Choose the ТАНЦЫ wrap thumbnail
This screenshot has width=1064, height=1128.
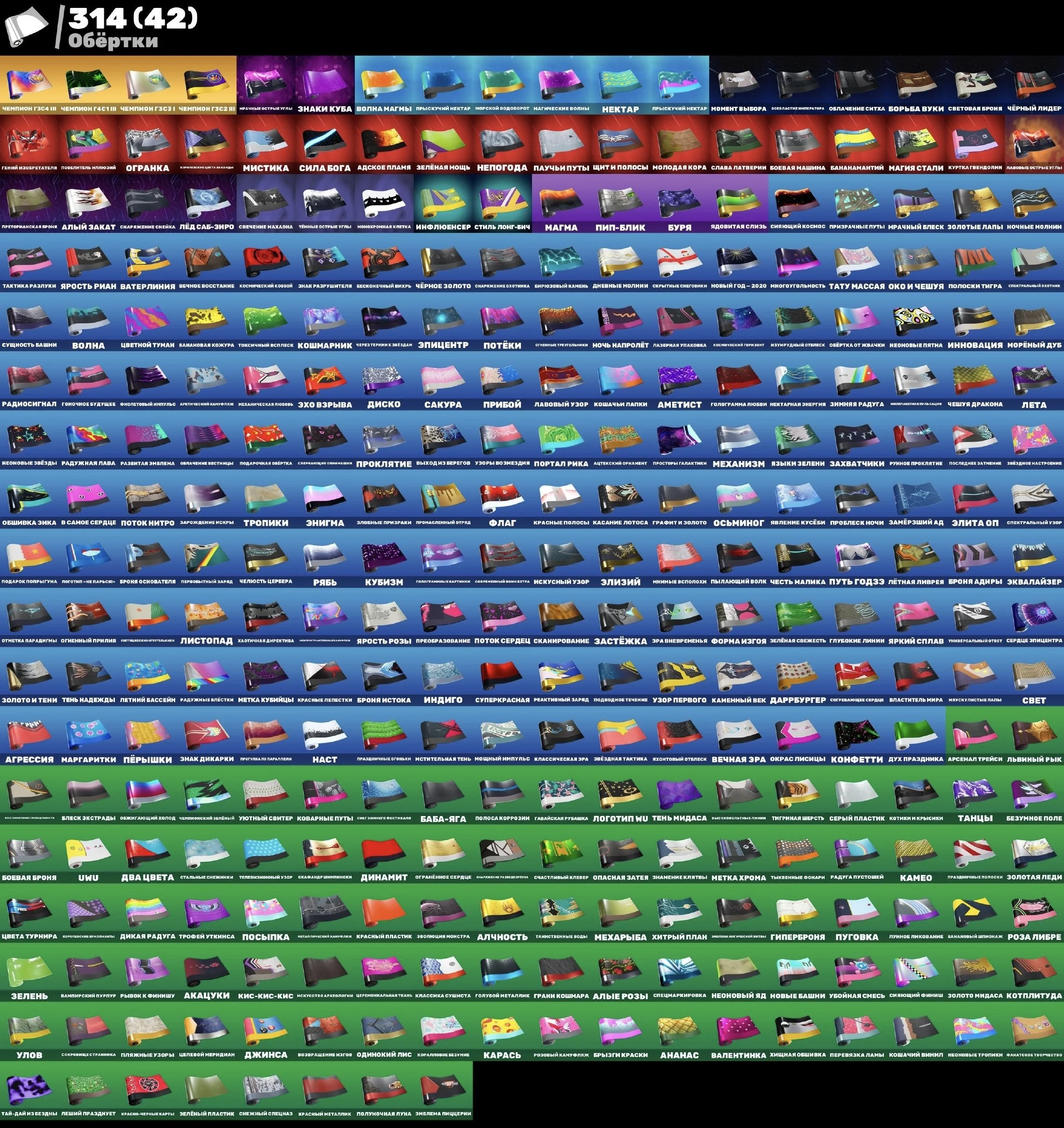click(974, 793)
